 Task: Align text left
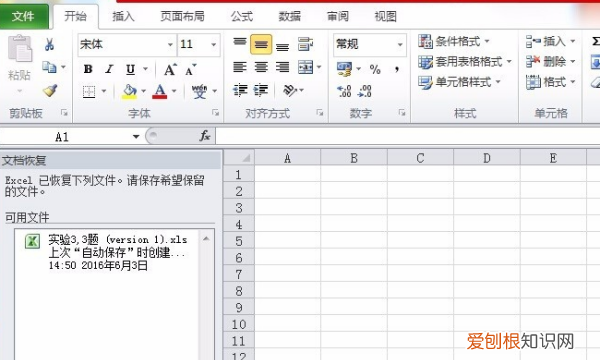tap(240, 67)
